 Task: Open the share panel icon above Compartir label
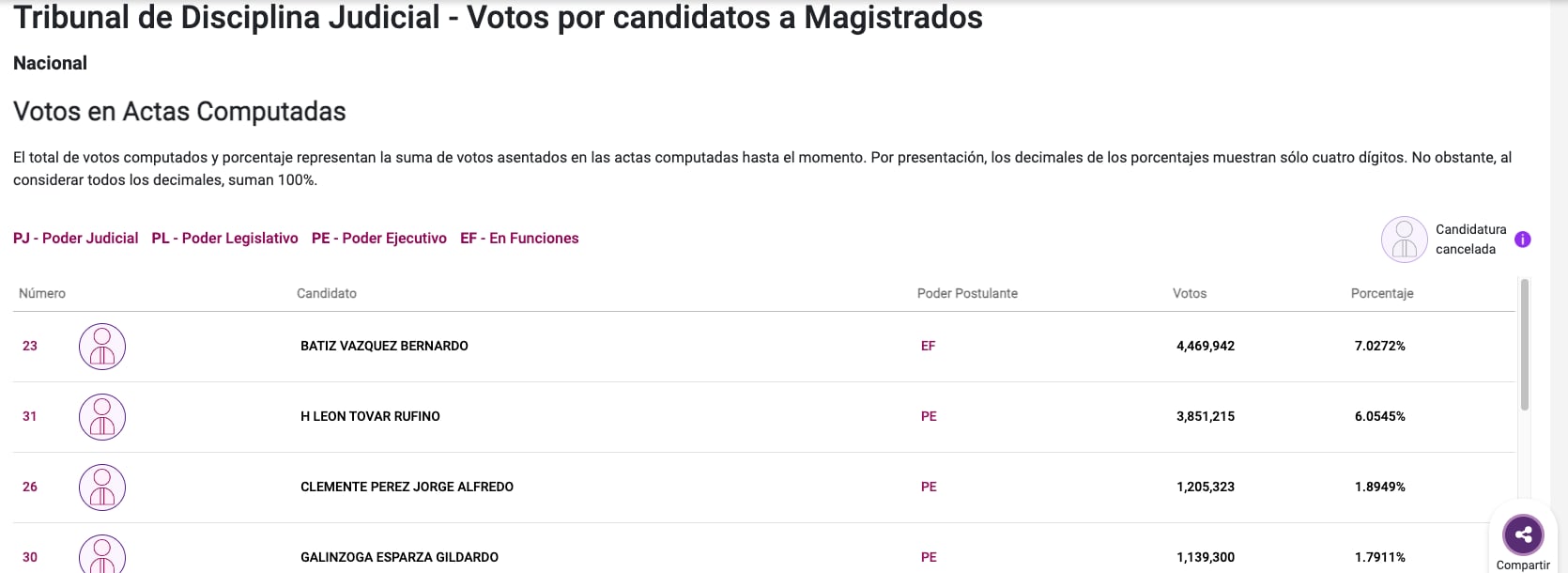(x=1523, y=534)
